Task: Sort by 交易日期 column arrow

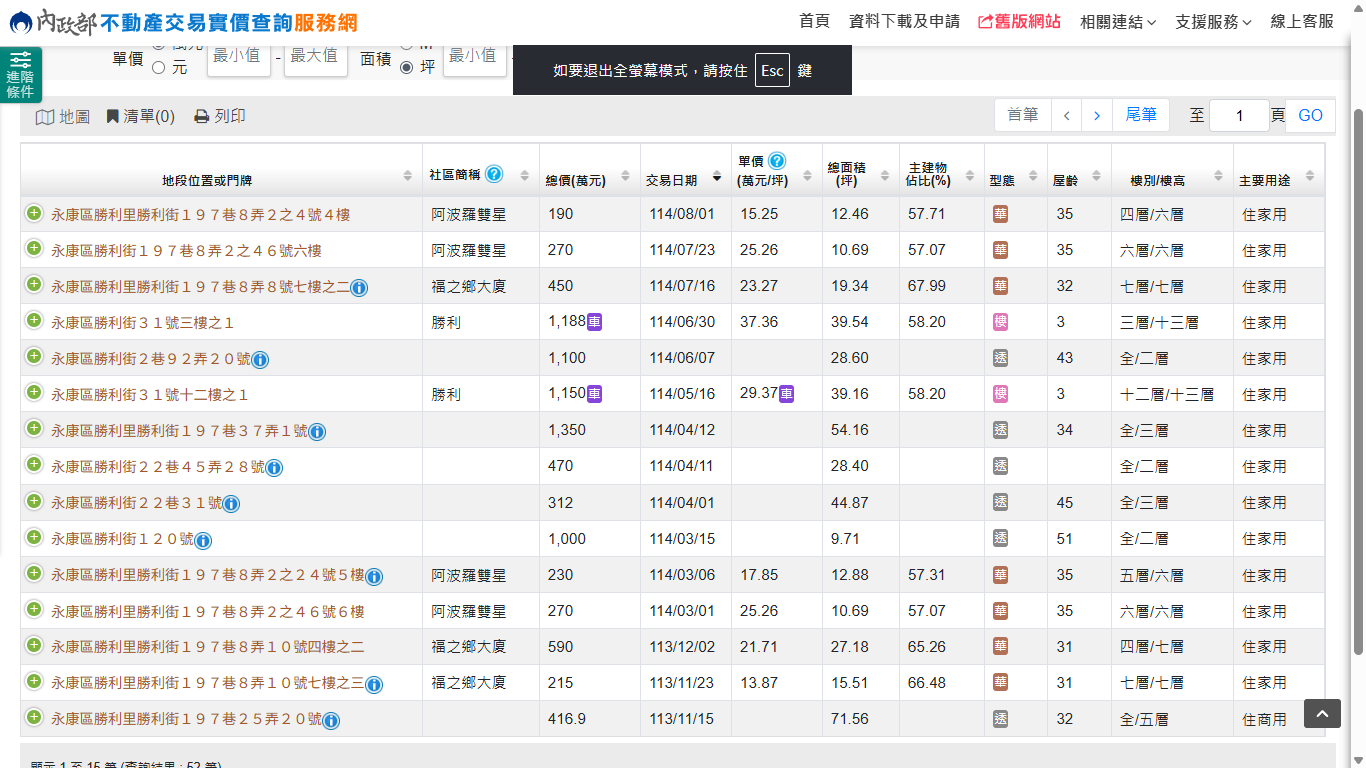Action: tap(717, 177)
